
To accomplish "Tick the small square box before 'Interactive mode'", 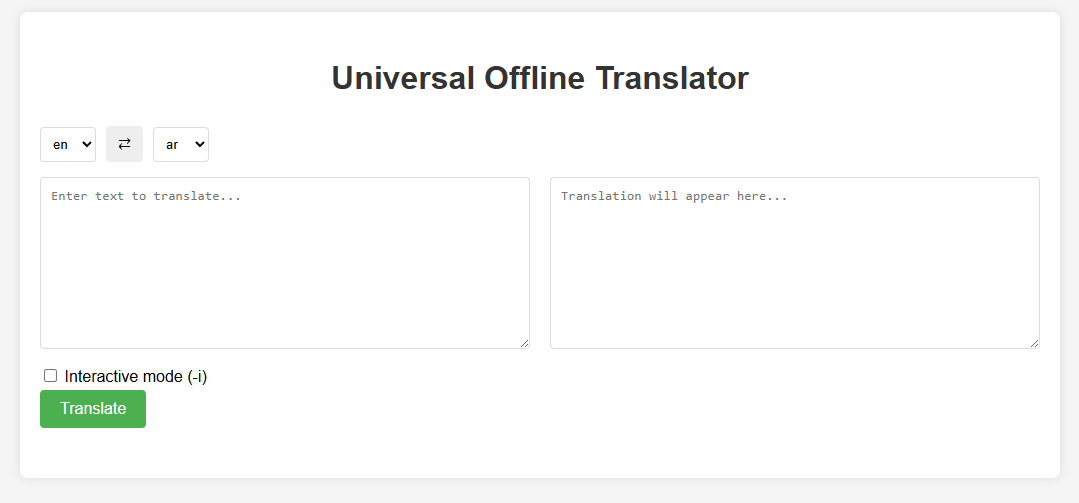I will [x=50, y=376].
